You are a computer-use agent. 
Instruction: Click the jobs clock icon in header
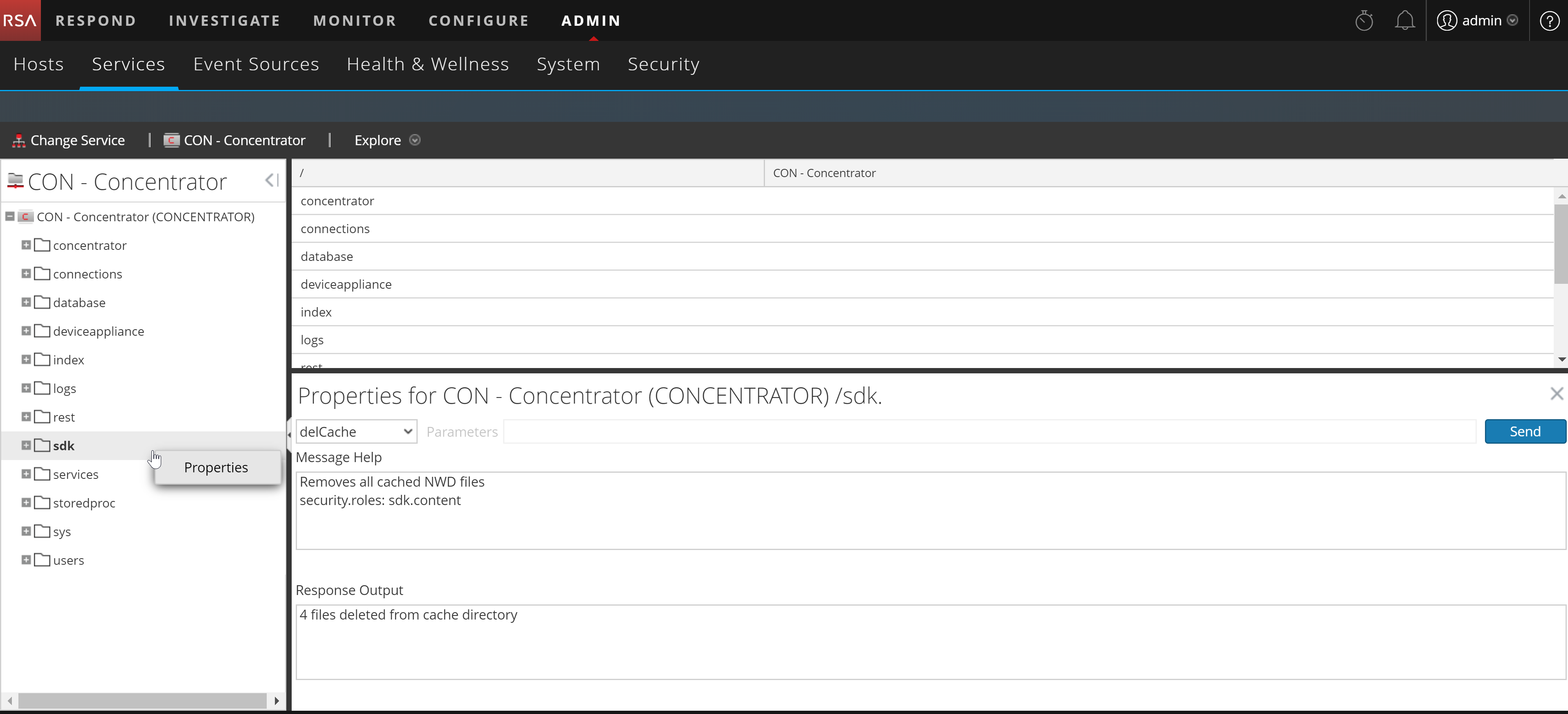(x=1365, y=20)
